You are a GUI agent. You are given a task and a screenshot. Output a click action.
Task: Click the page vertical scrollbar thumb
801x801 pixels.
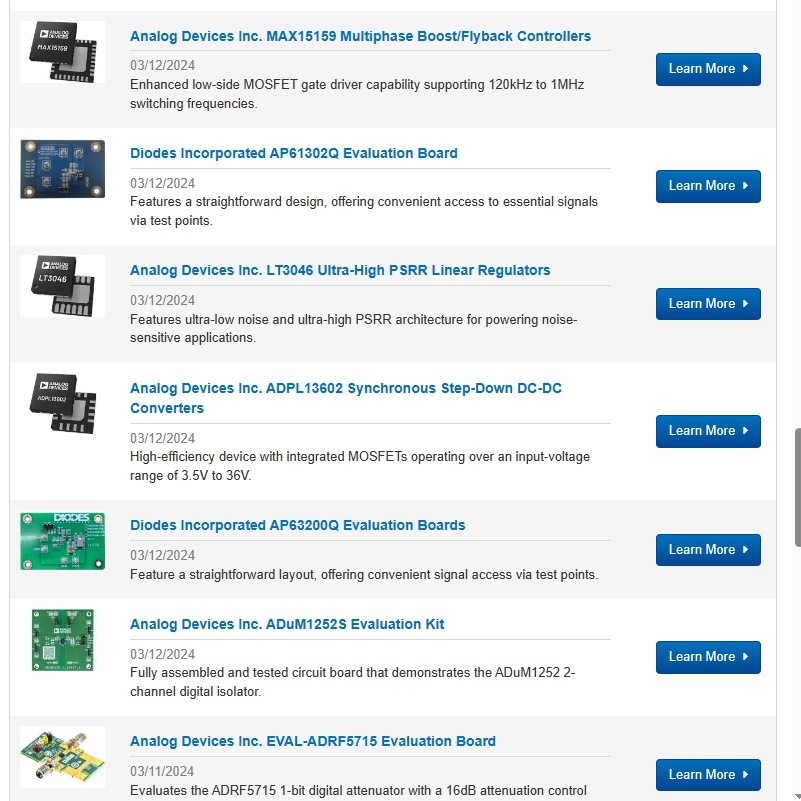click(x=797, y=488)
